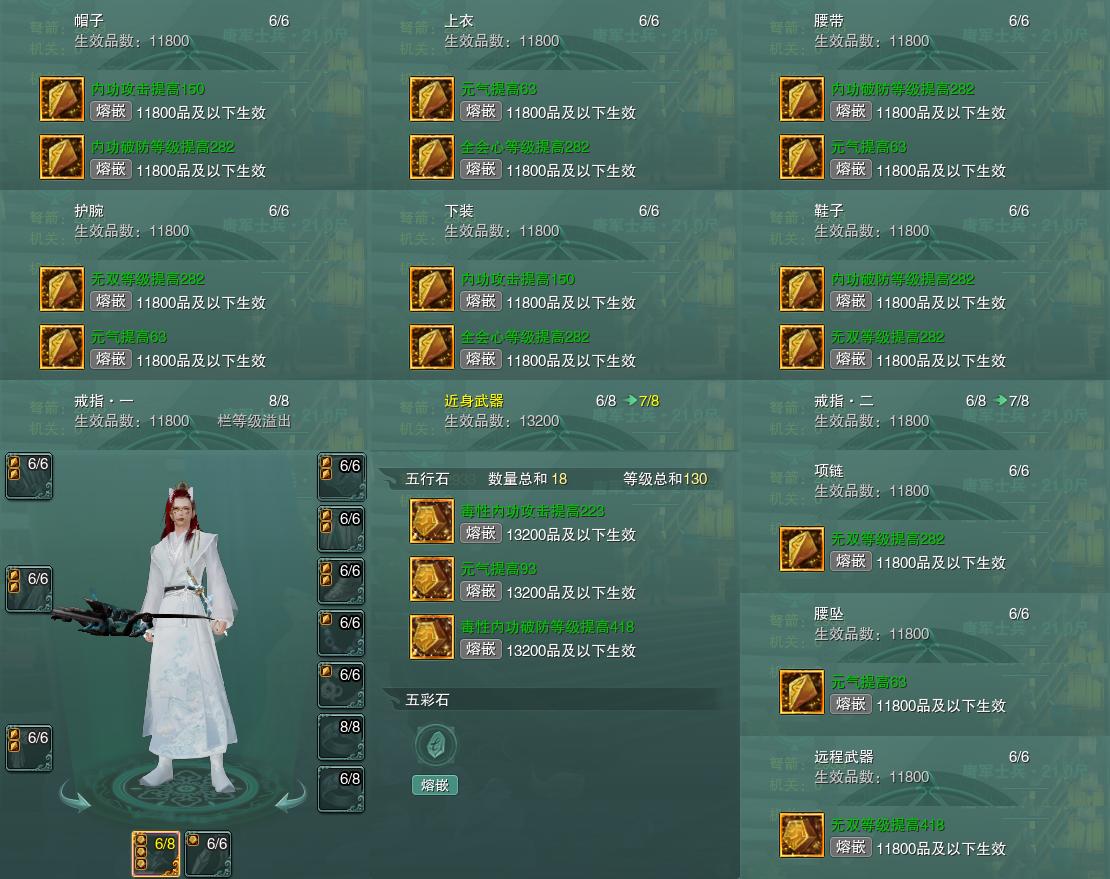The width and height of the screenshot is (1110, 879).
Task: Rotate character with the right curved arrow
Action: click(x=290, y=795)
